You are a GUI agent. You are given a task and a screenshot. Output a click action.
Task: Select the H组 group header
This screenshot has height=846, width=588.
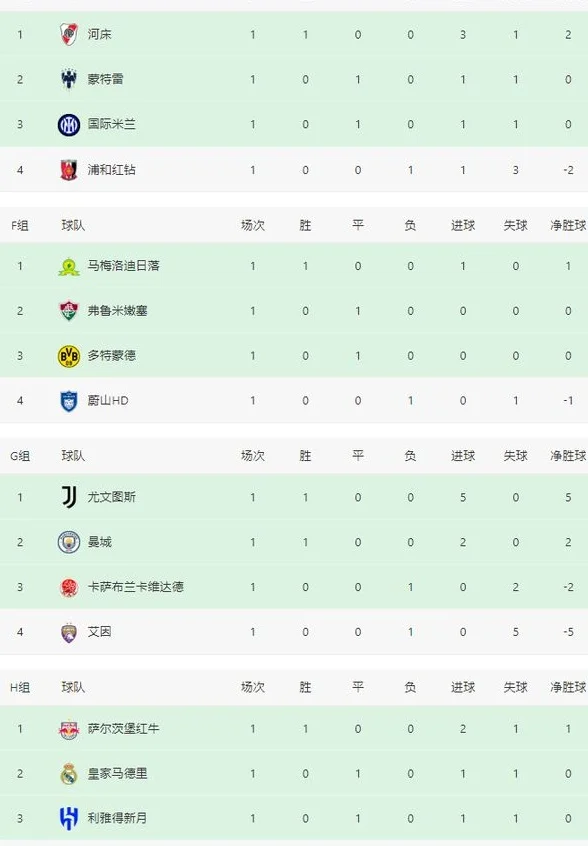coord(20,688)
